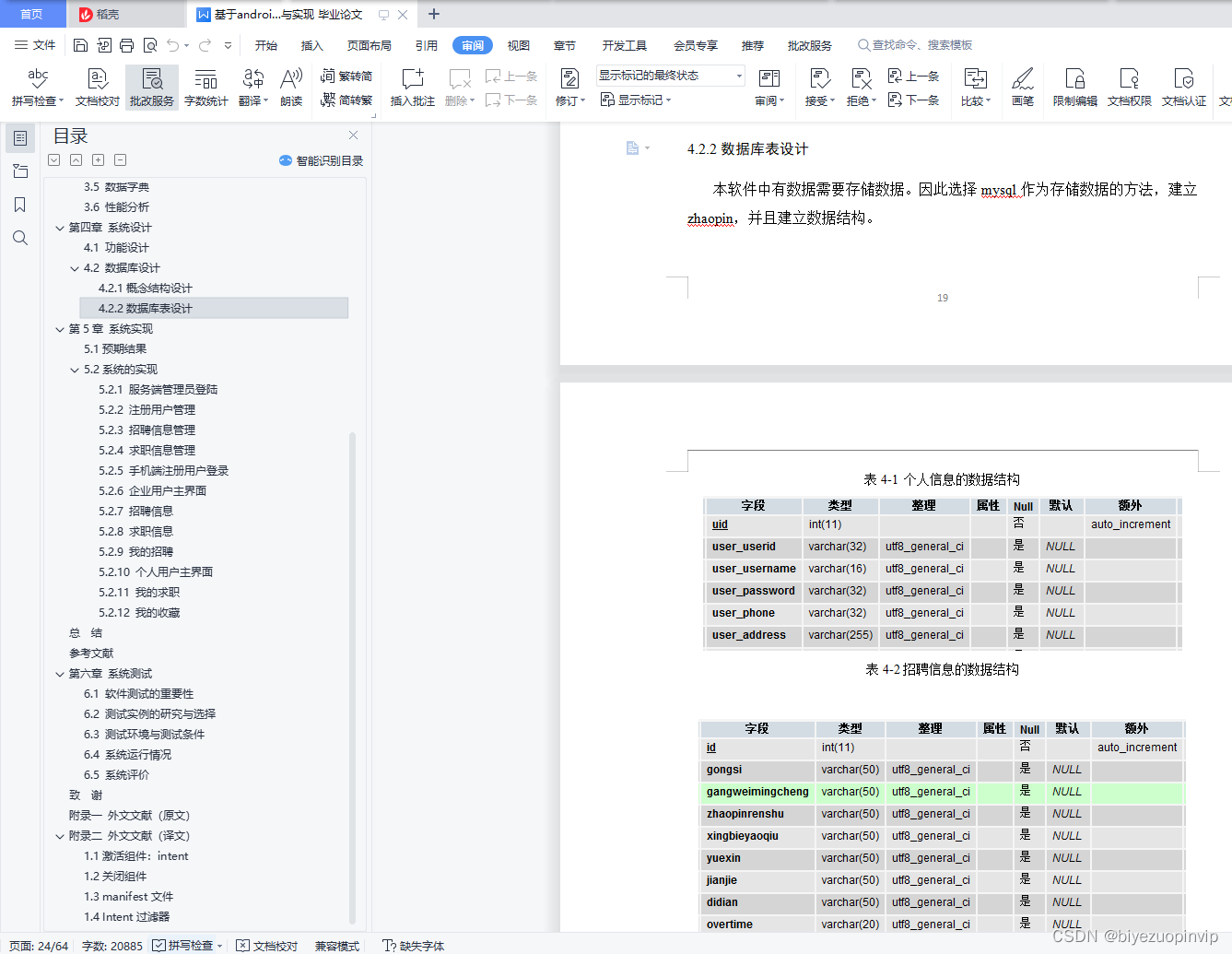Collapse the 第四章 系统设计 tree node

[x=60, y=228]
